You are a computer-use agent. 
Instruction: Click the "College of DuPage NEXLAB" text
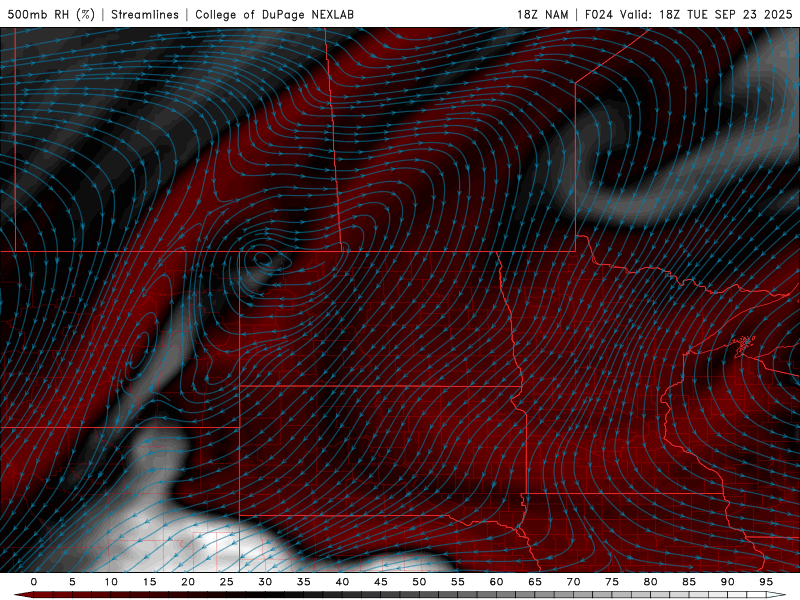(274, 14)
